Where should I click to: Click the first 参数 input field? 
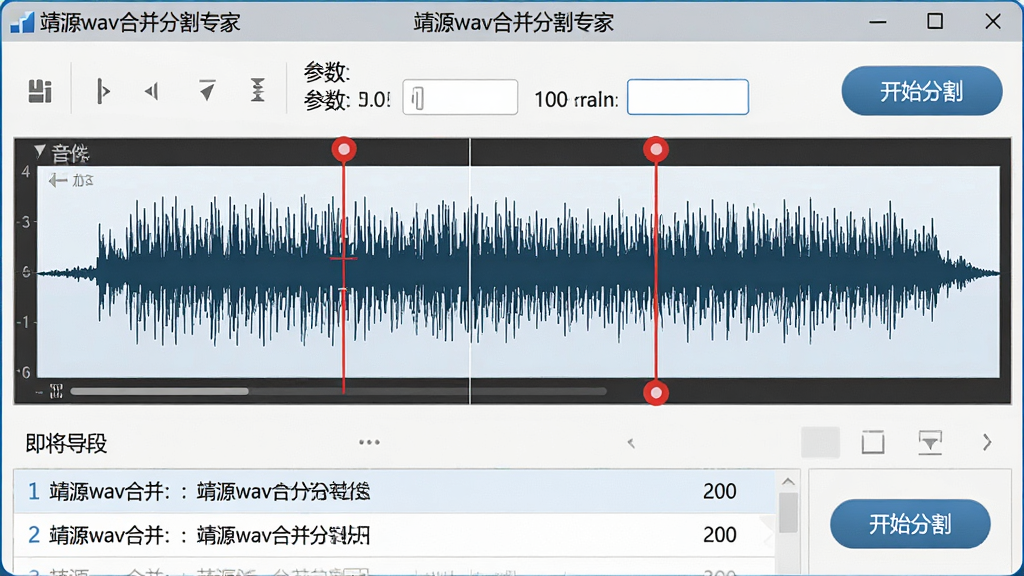460,97
